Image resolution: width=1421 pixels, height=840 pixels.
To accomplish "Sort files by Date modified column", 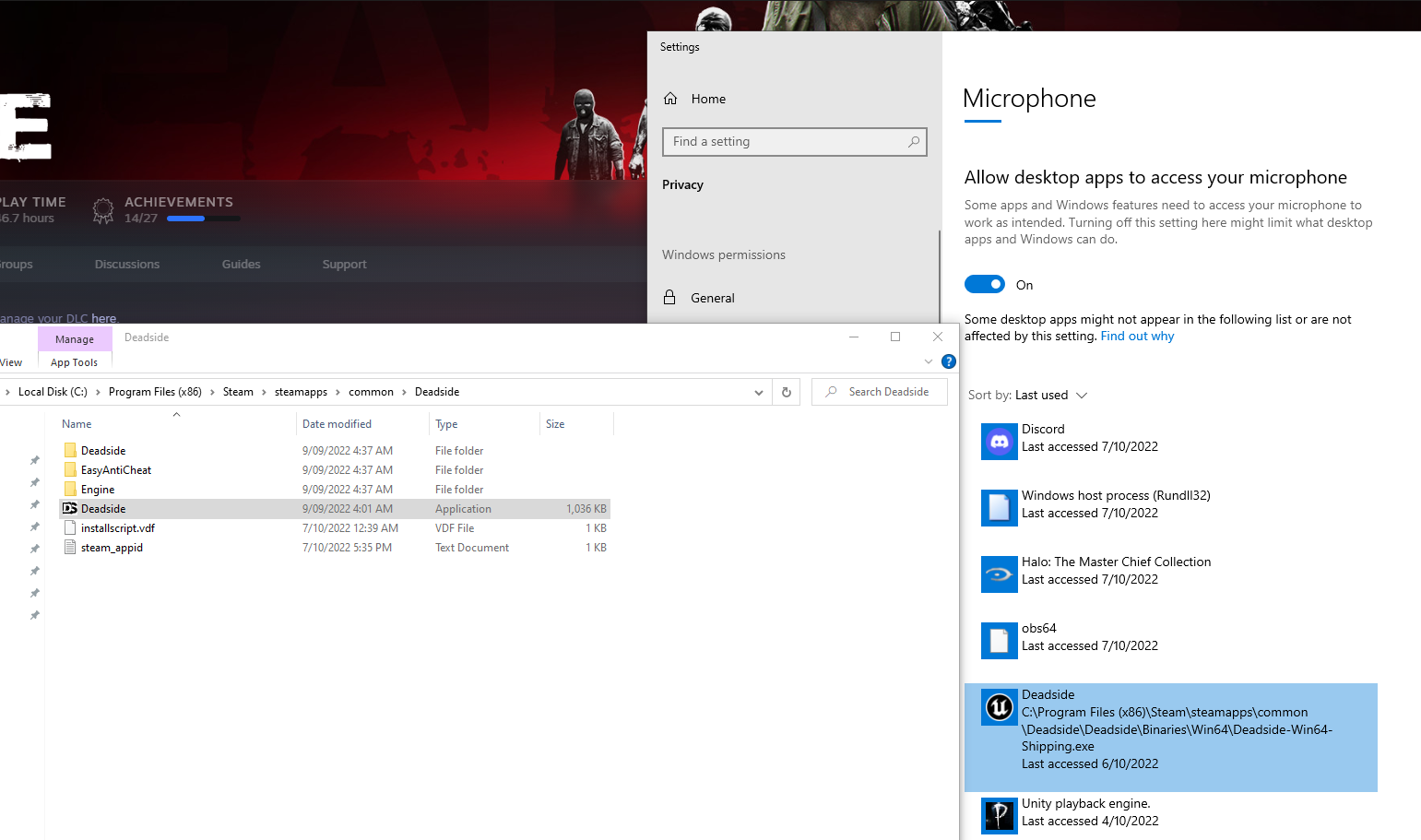I will (x=337, y=424).
